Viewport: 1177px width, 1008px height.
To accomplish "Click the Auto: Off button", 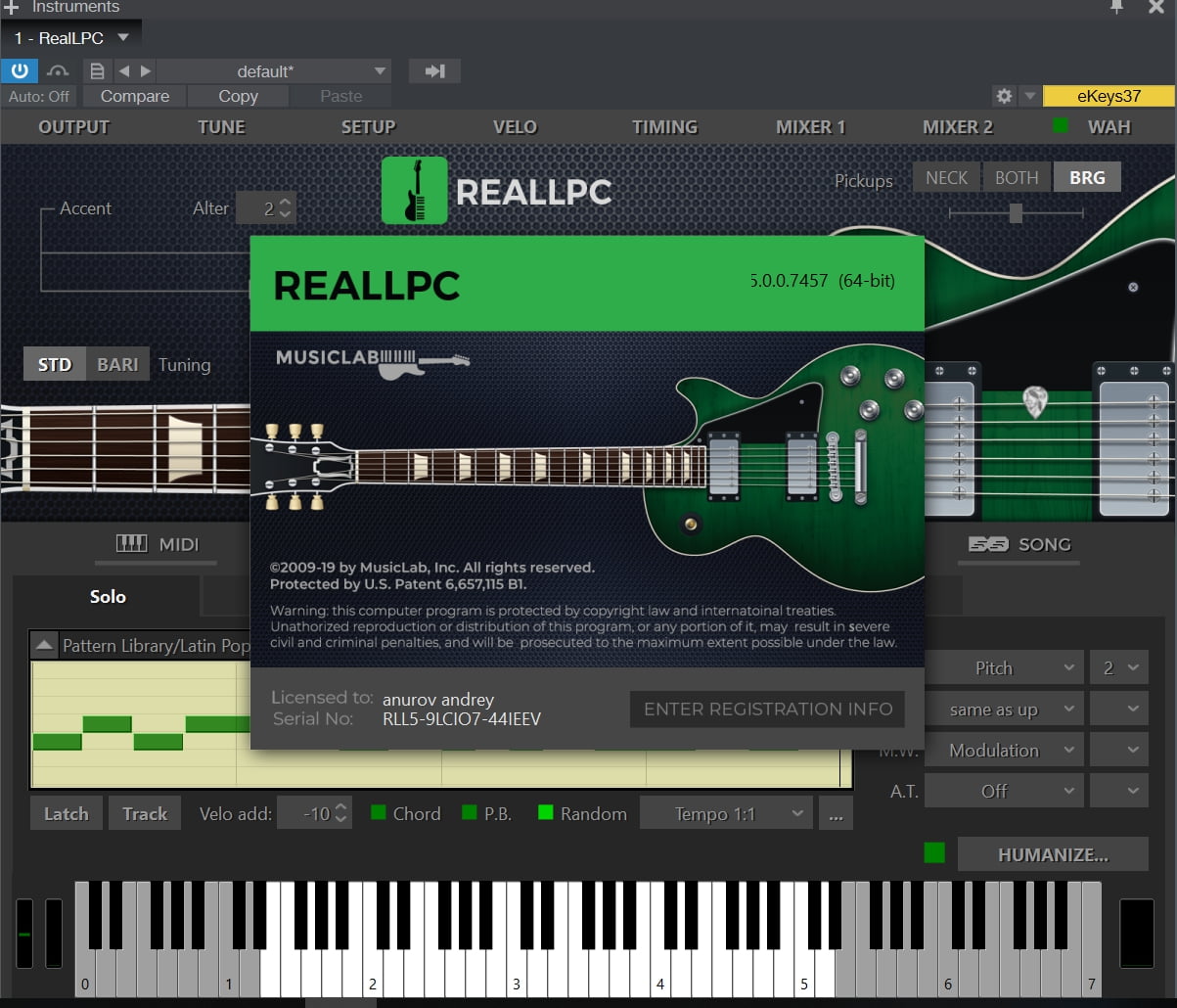I will (39, 96).
